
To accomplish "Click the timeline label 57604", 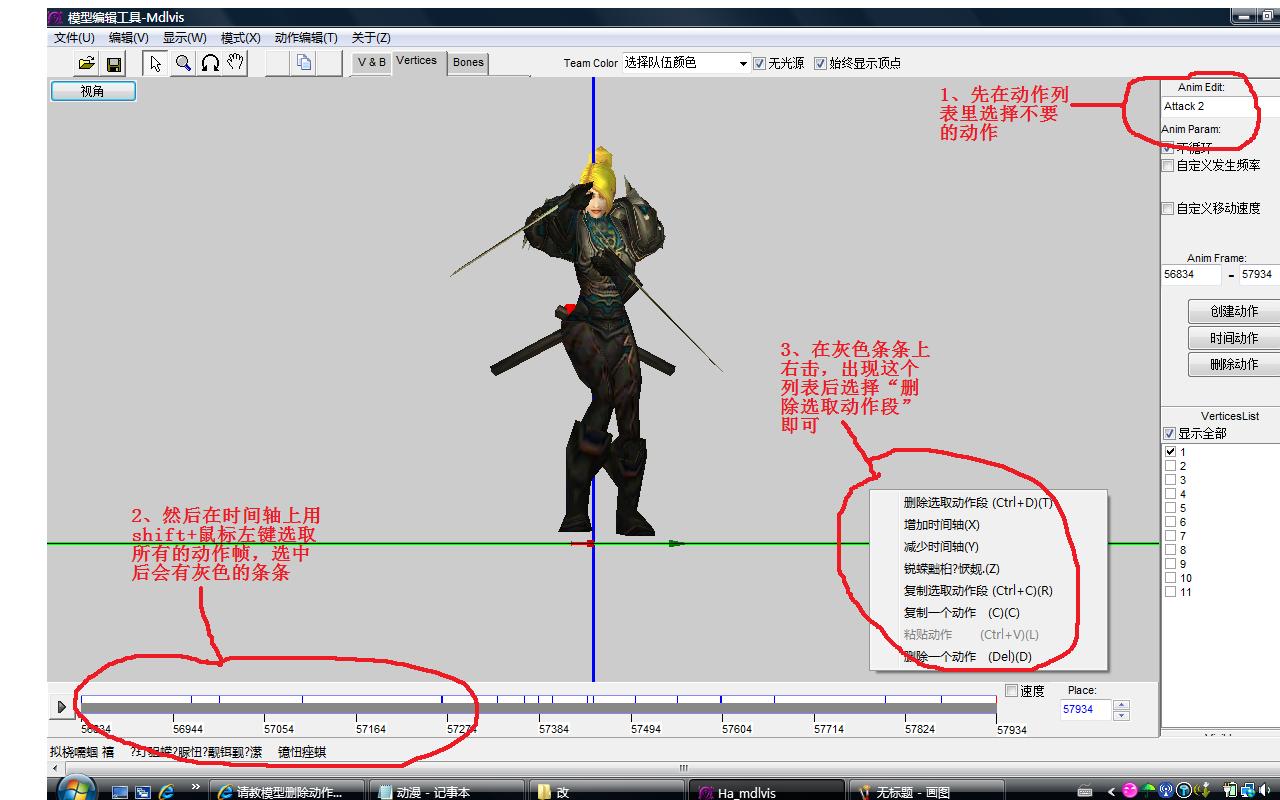I will (x=737, y=730).
